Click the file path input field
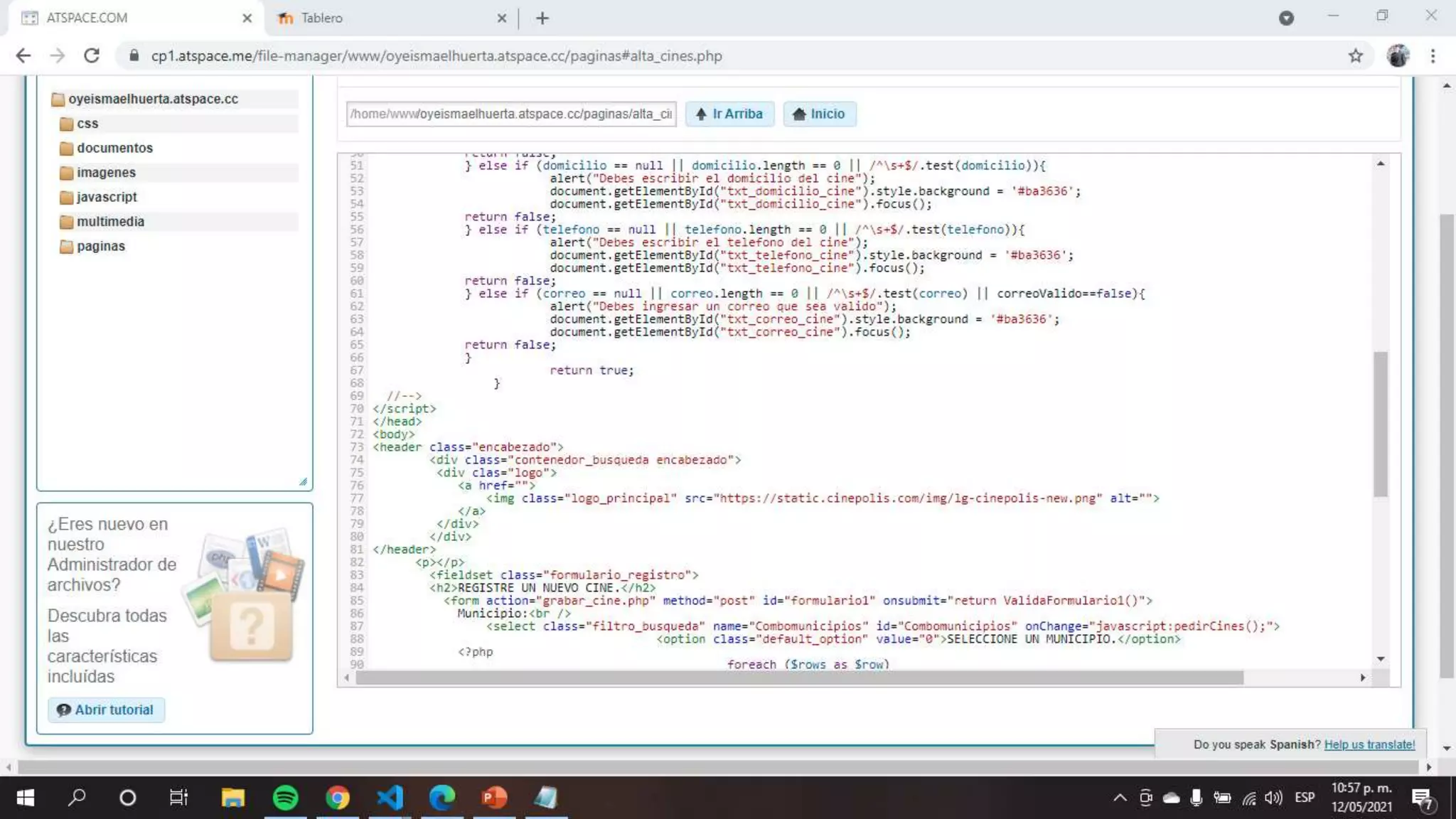 [510, 114]
